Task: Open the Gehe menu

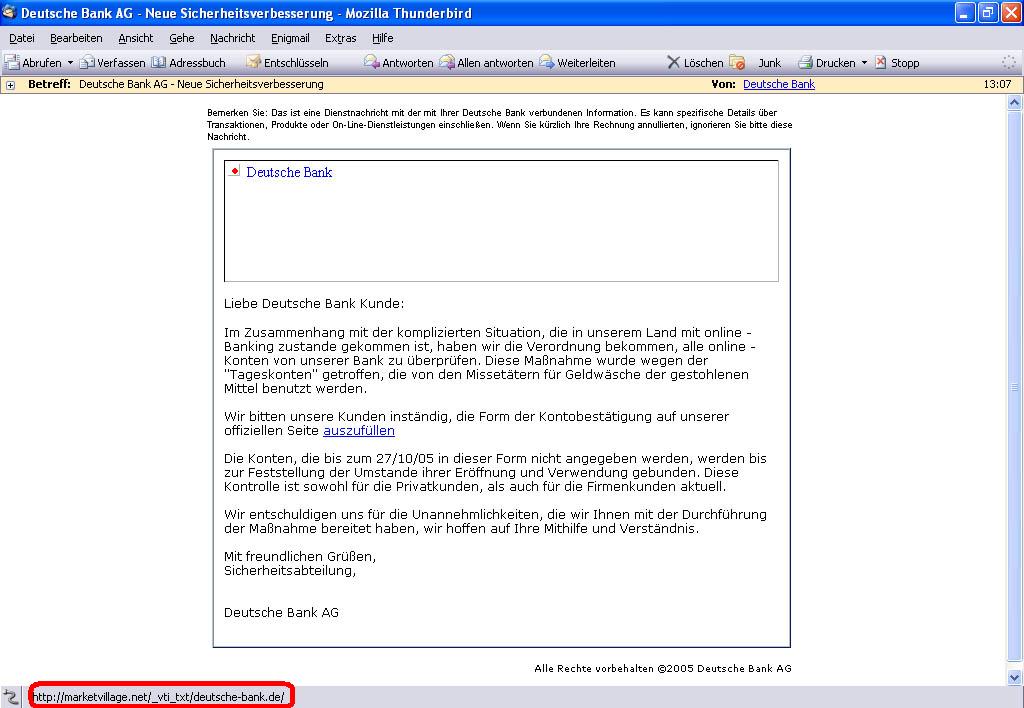Action: point(182,38)
